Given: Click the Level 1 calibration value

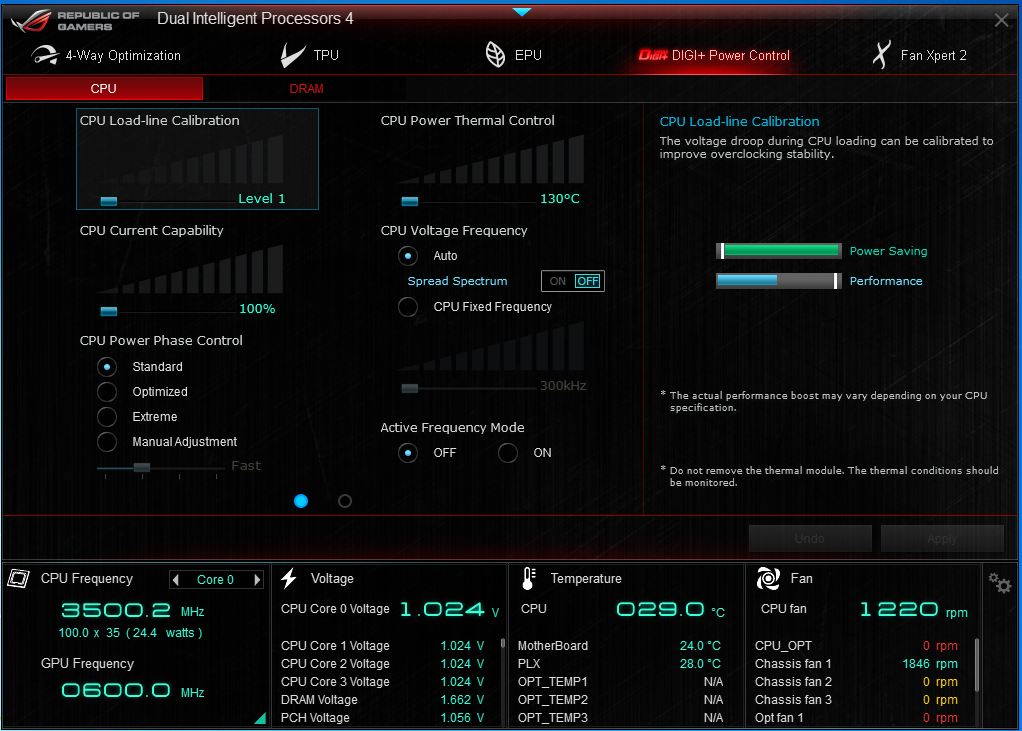Looking at the screenshot, I should (262, 199).
